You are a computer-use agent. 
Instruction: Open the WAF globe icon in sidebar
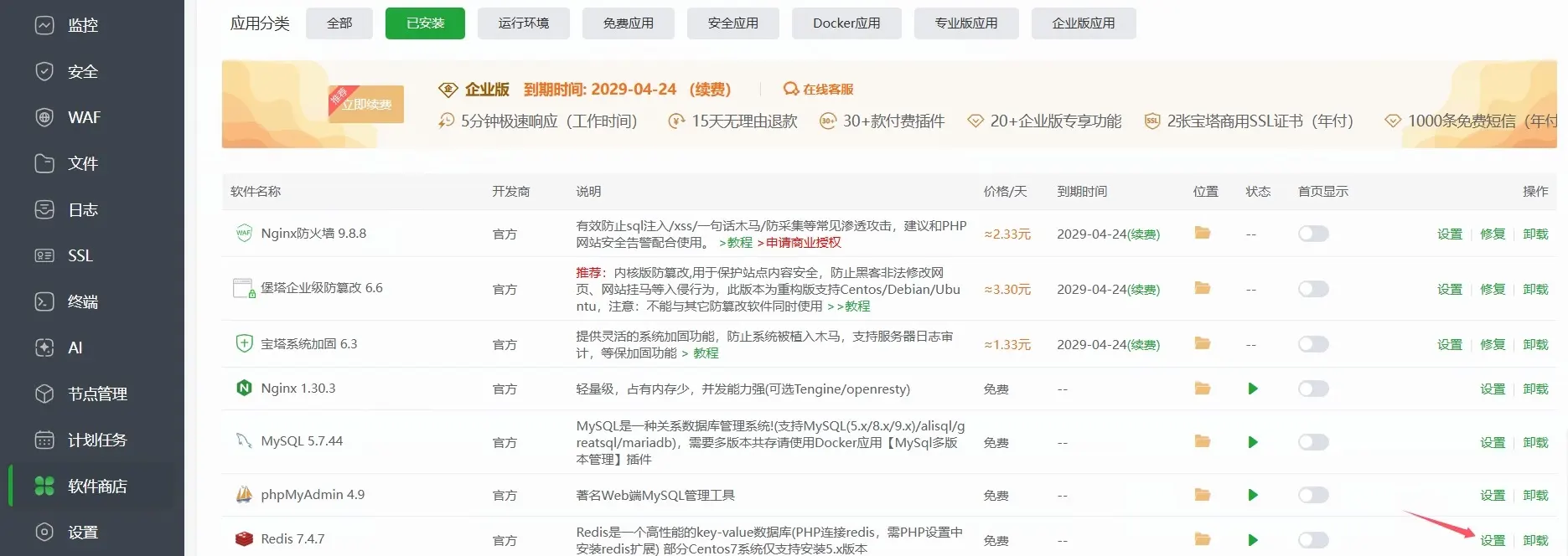44,117
